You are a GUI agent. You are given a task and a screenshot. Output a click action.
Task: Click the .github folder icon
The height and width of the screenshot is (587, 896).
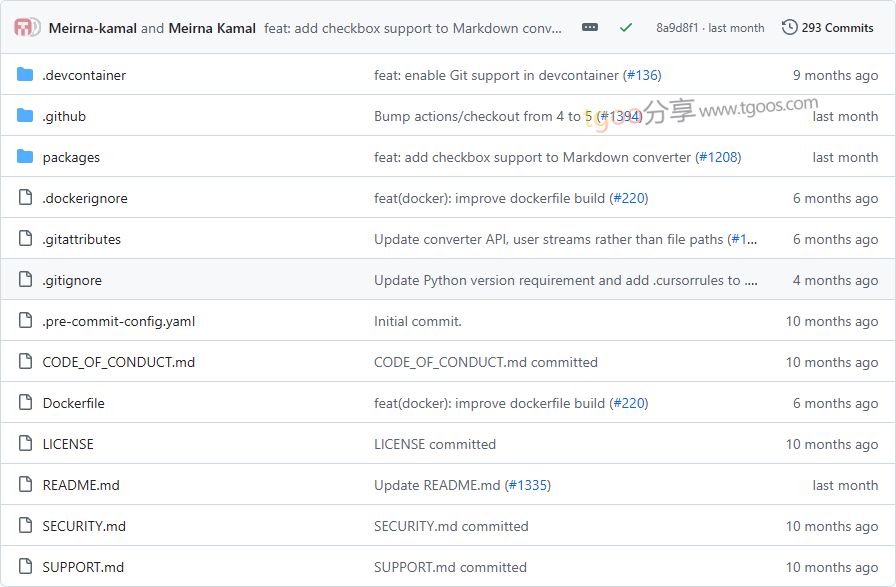click(x=25, y=116)
